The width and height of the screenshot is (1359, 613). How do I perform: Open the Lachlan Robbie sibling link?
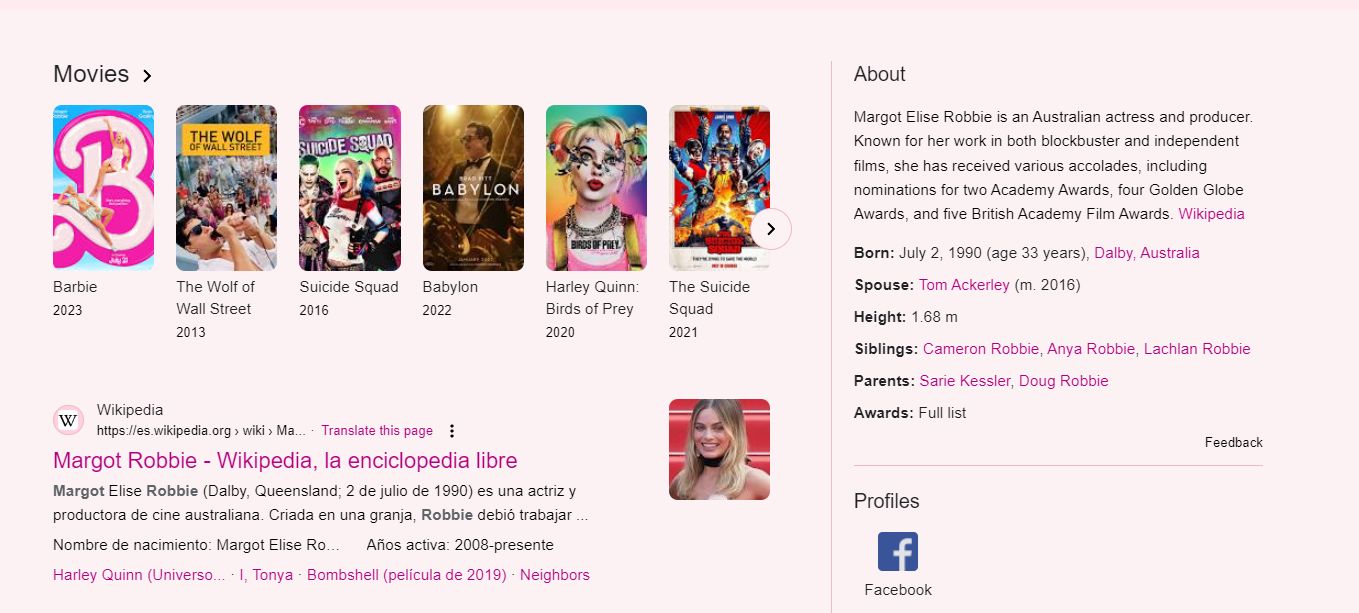pos(1197,349)
